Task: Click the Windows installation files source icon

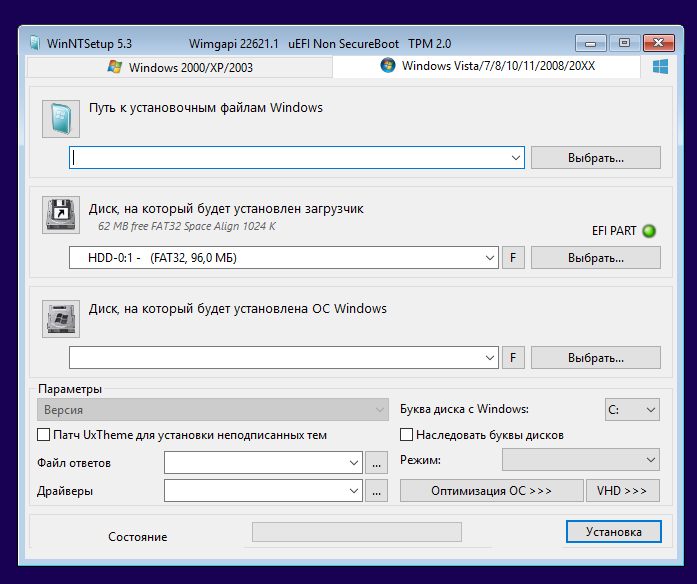Action: (61, 119)
